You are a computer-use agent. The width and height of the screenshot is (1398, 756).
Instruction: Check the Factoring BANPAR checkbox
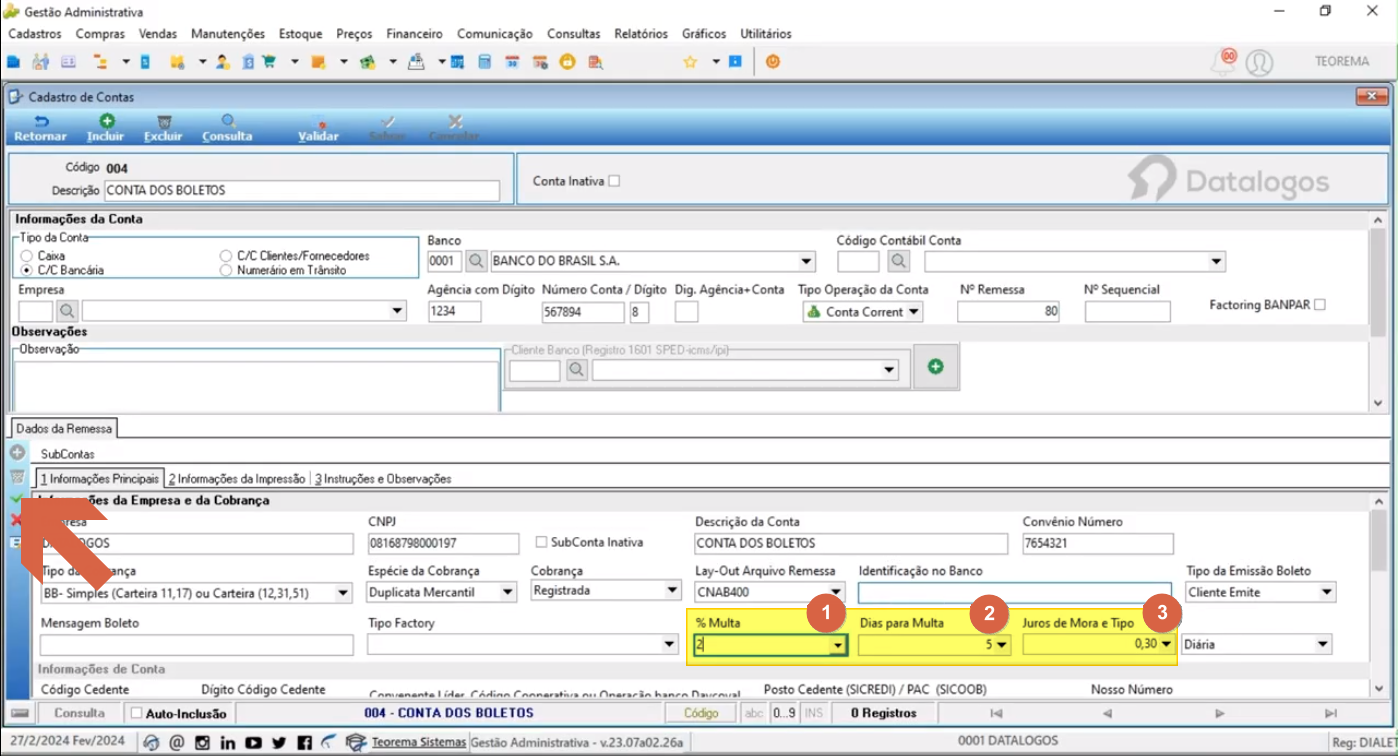pyautogui.click(x=1320, y=304)
